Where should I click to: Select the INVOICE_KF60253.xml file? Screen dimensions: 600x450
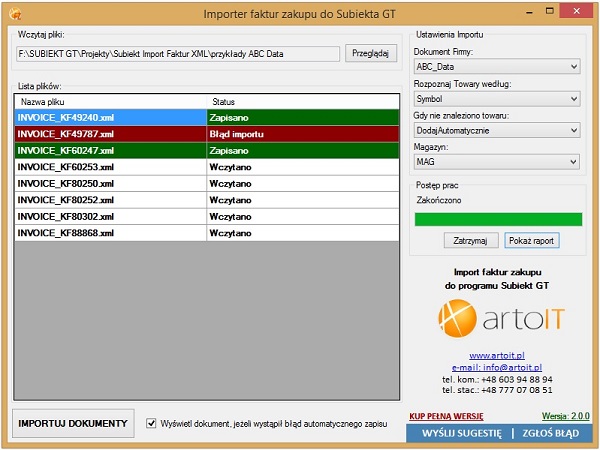point(111,167)
